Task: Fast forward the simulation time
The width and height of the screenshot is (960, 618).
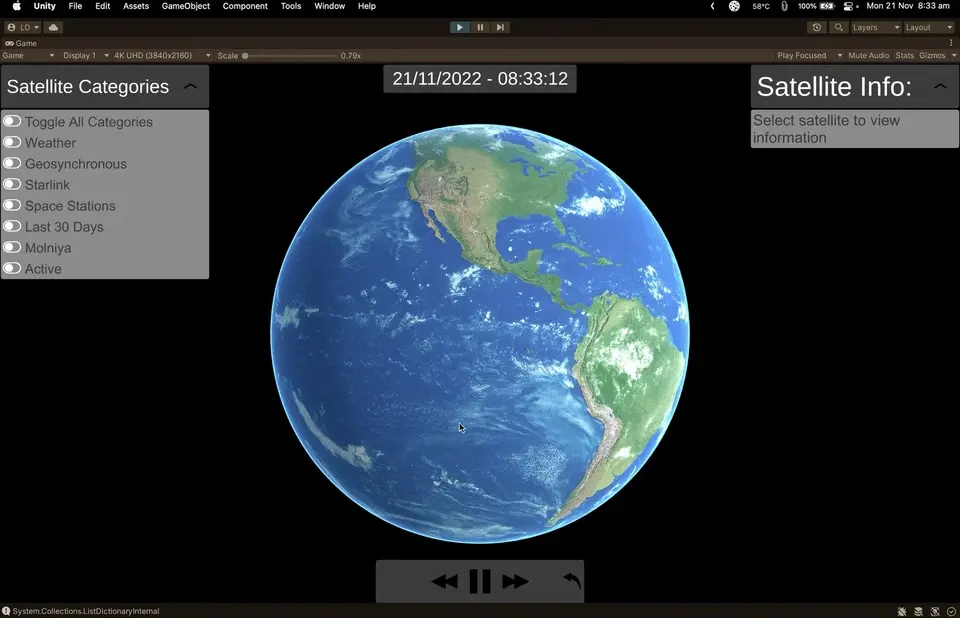Action: pos(515,582)
